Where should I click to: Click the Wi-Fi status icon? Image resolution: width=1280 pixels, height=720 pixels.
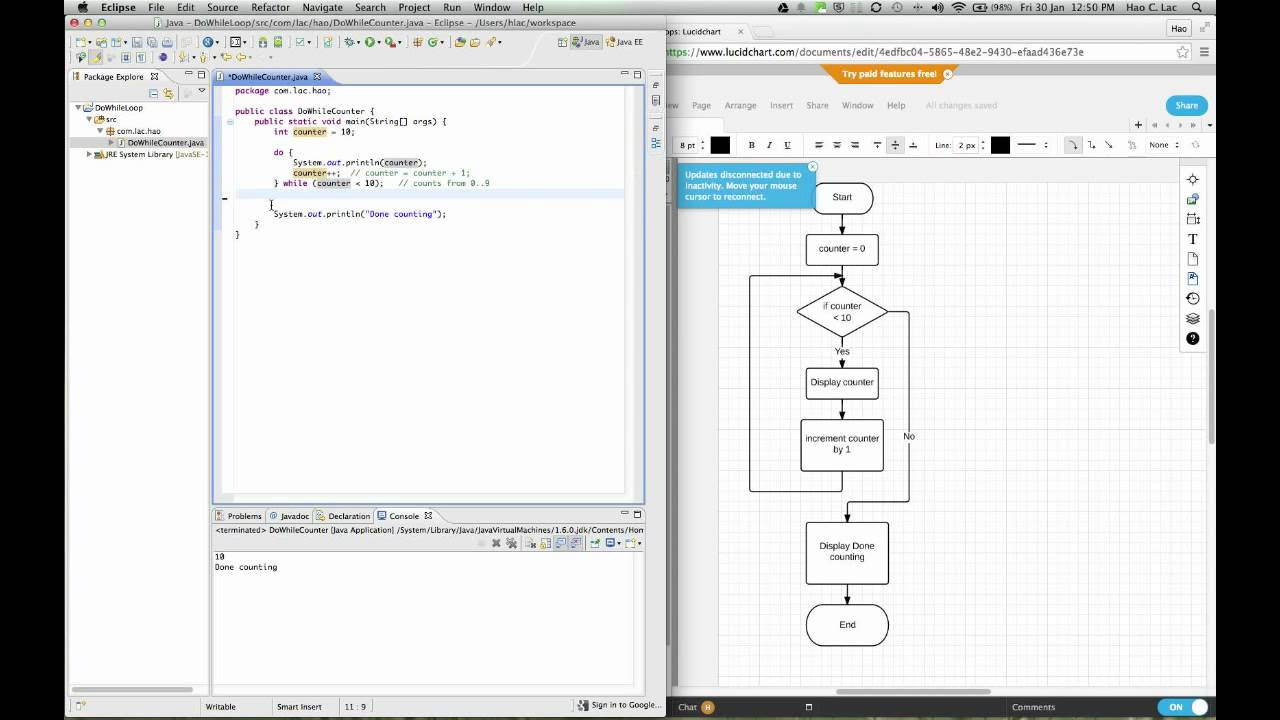pos(958,7)
